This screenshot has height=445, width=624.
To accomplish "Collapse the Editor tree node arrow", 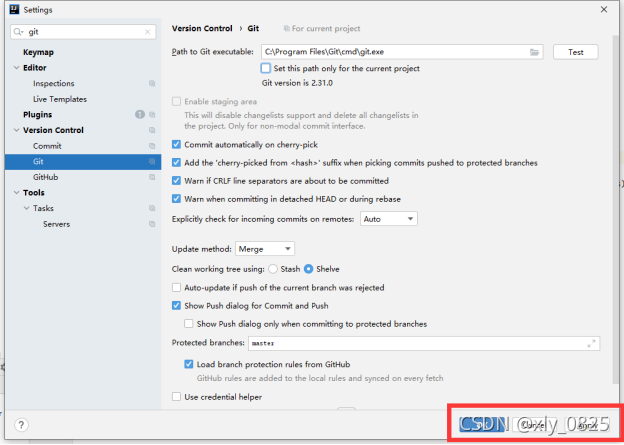I will [x=16, y=68].
